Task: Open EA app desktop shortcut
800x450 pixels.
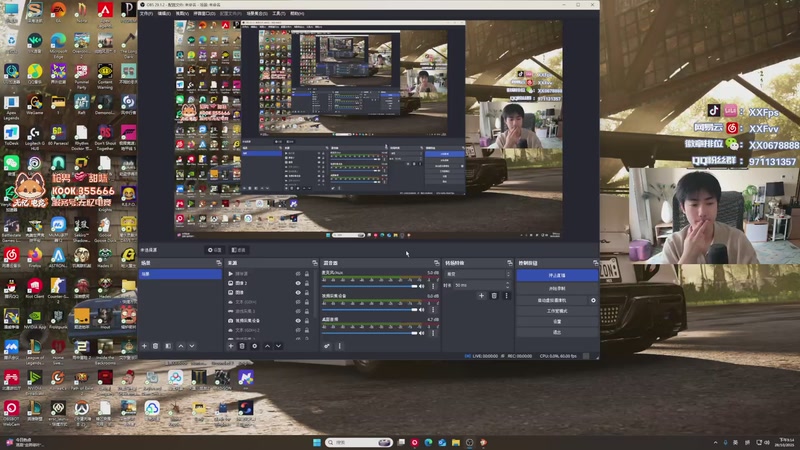Action: click(x=58, y=12)
